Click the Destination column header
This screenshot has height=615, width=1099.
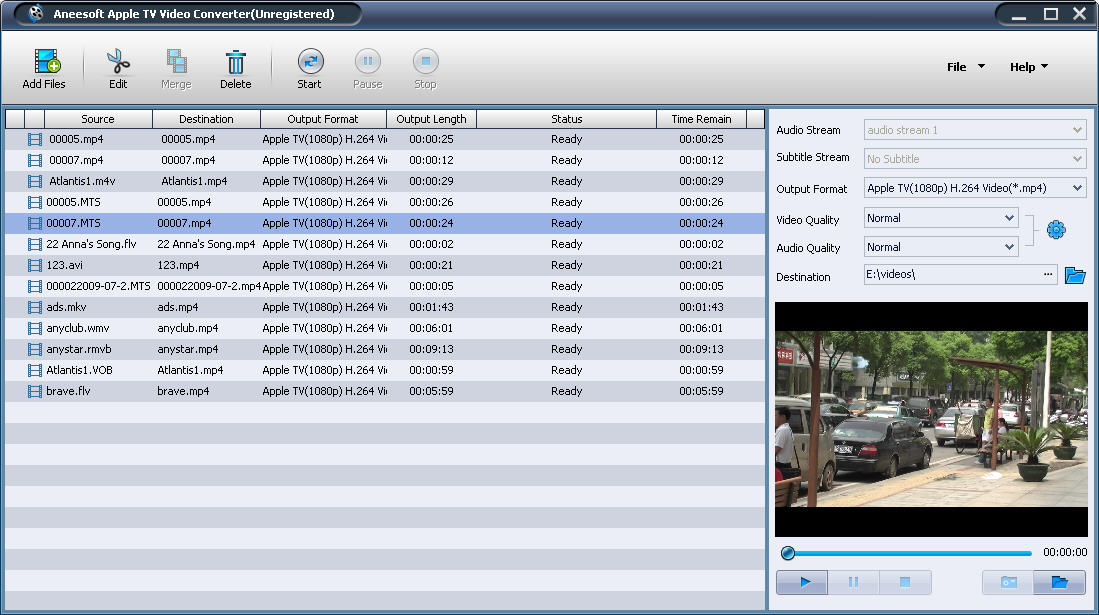(206, 119)
